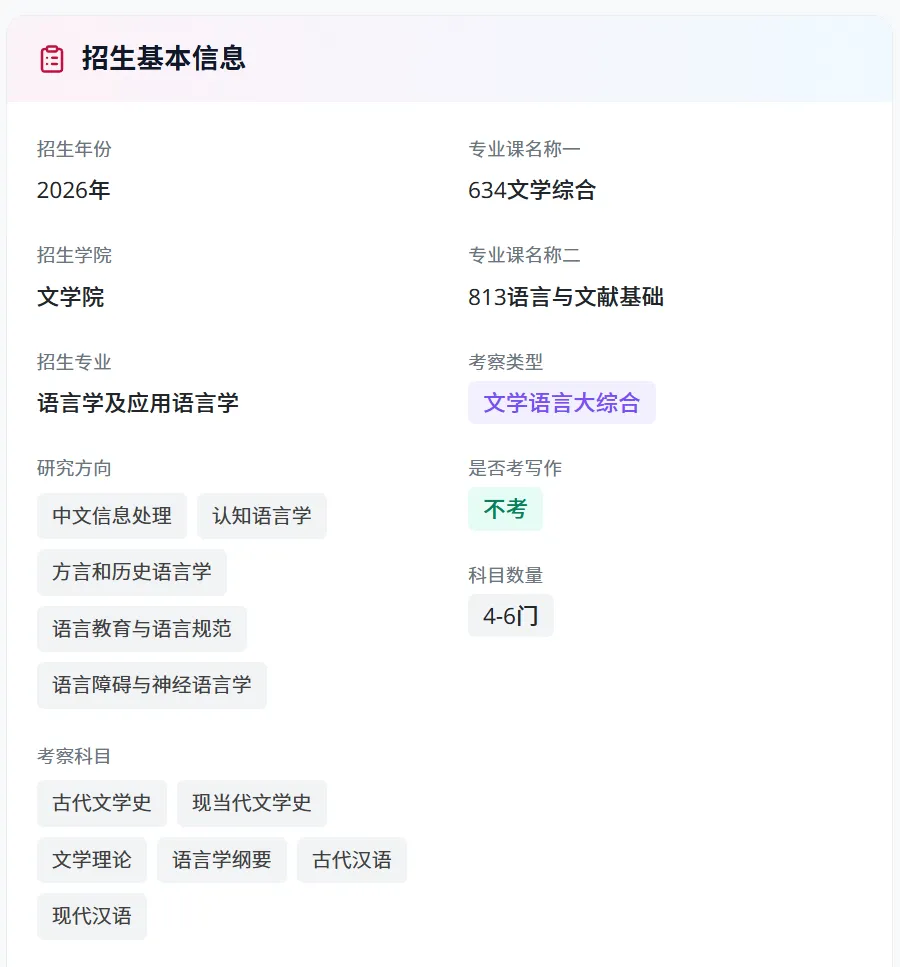Screen dimensions: 900x967
Task: Click the 634文学综合 course name
Action: click(532, 190)
